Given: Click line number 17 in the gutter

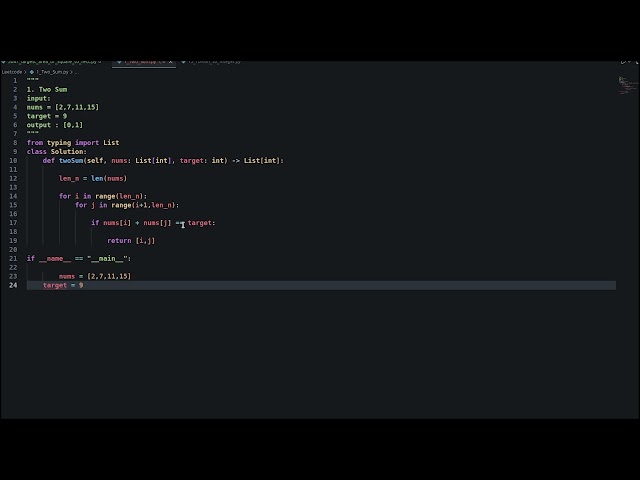Looking at the screenshot, I should point(13,223).
